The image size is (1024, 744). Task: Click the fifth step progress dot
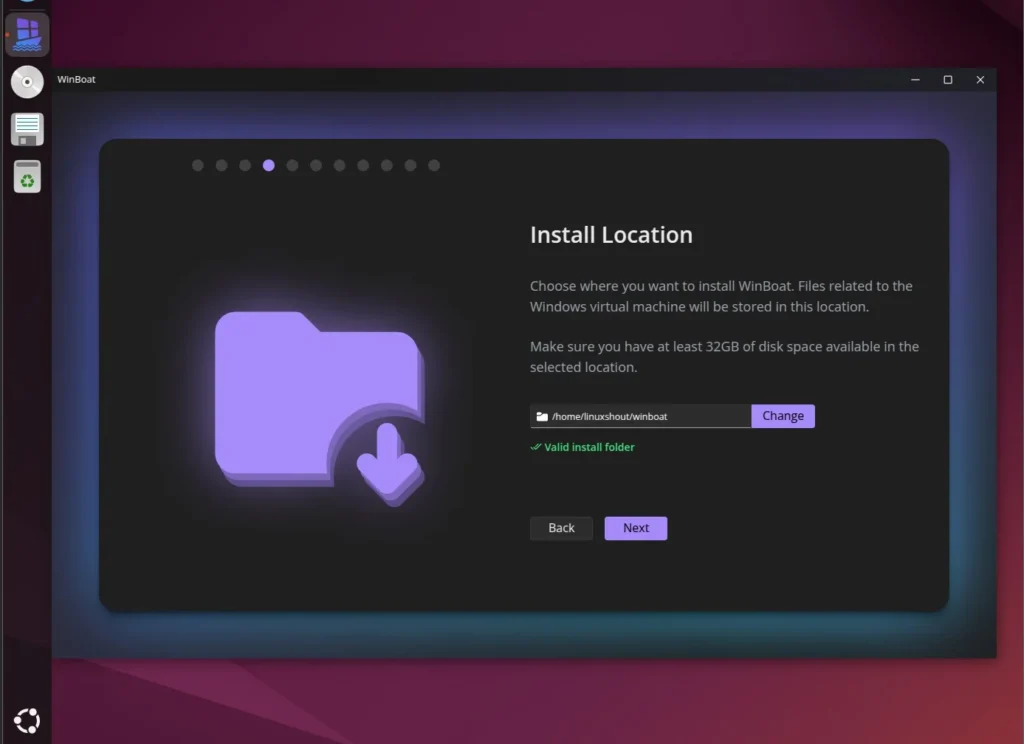292,165
